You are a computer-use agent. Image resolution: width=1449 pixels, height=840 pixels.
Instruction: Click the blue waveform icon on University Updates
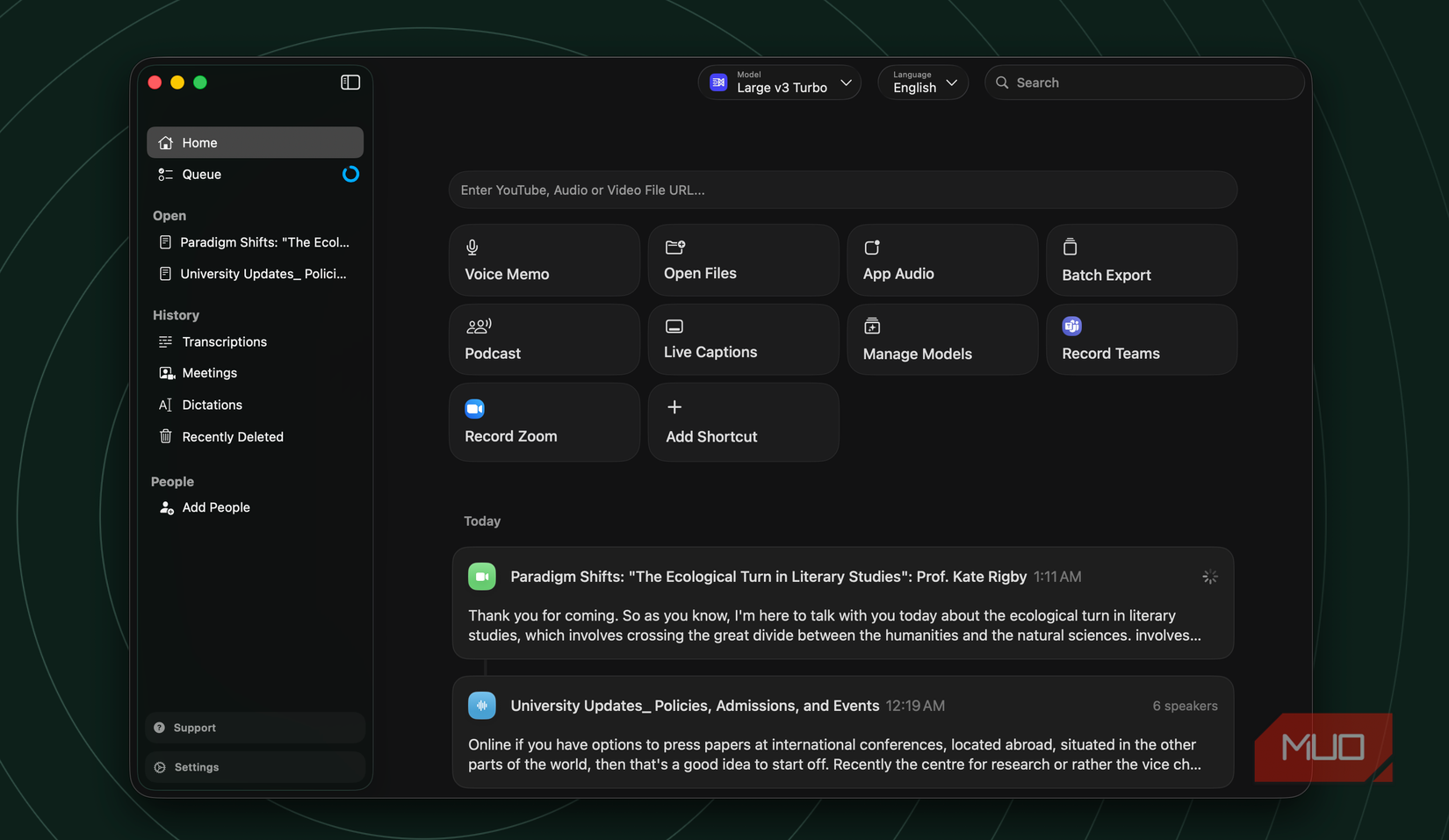coord(482,706)
